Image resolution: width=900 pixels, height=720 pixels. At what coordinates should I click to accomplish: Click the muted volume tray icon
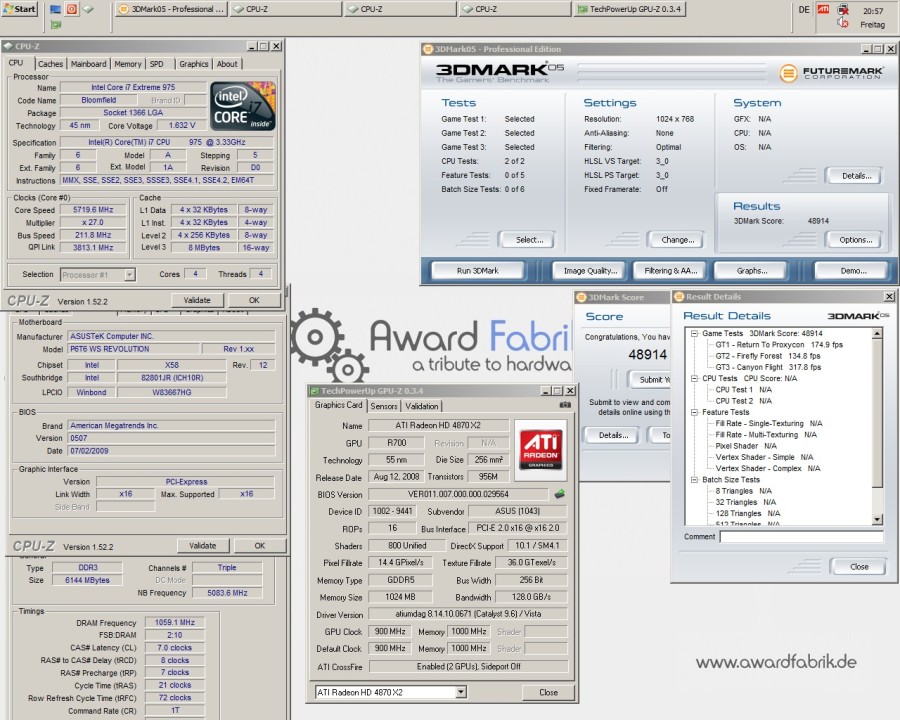pyautogui.click(x=843, y=23)
